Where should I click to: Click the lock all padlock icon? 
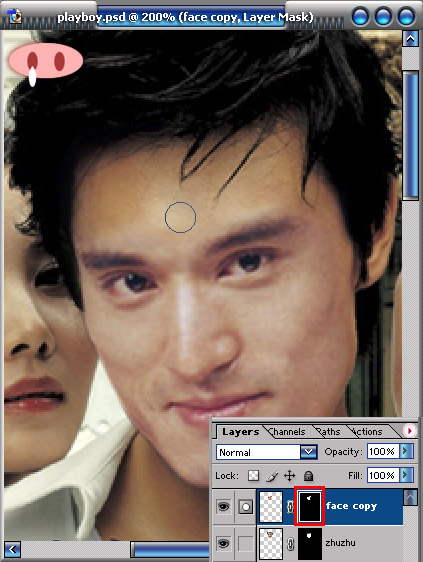tap(308, 476)
